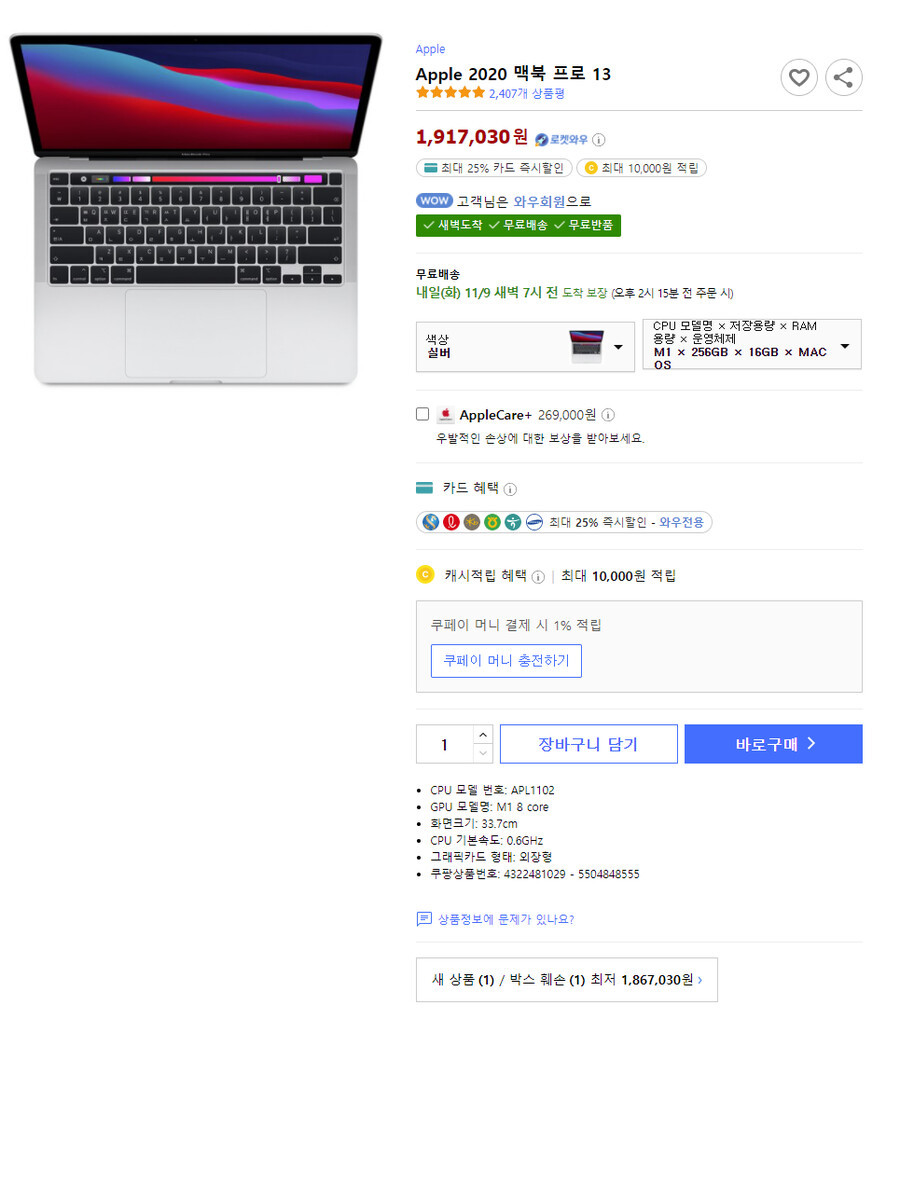Click the MacBook Pro product image

click(x=196, y=210)
